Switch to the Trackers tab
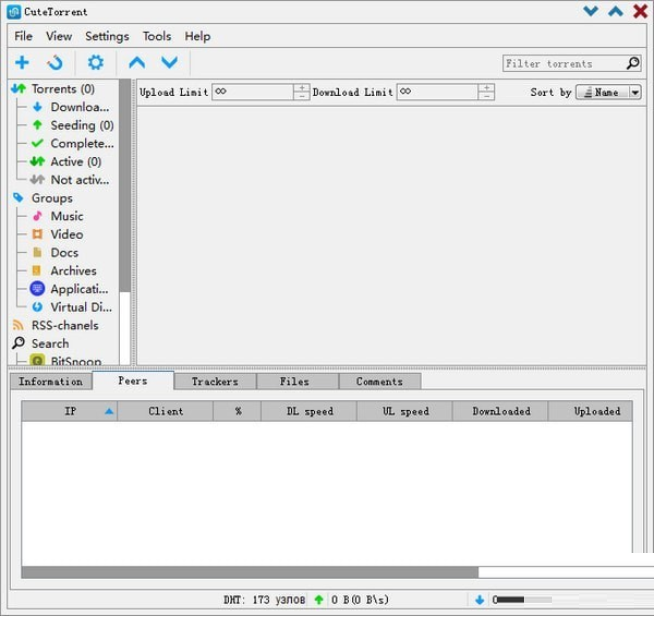Image resolution: width=654 pixels, height=617 pixels. coord(215,381)
